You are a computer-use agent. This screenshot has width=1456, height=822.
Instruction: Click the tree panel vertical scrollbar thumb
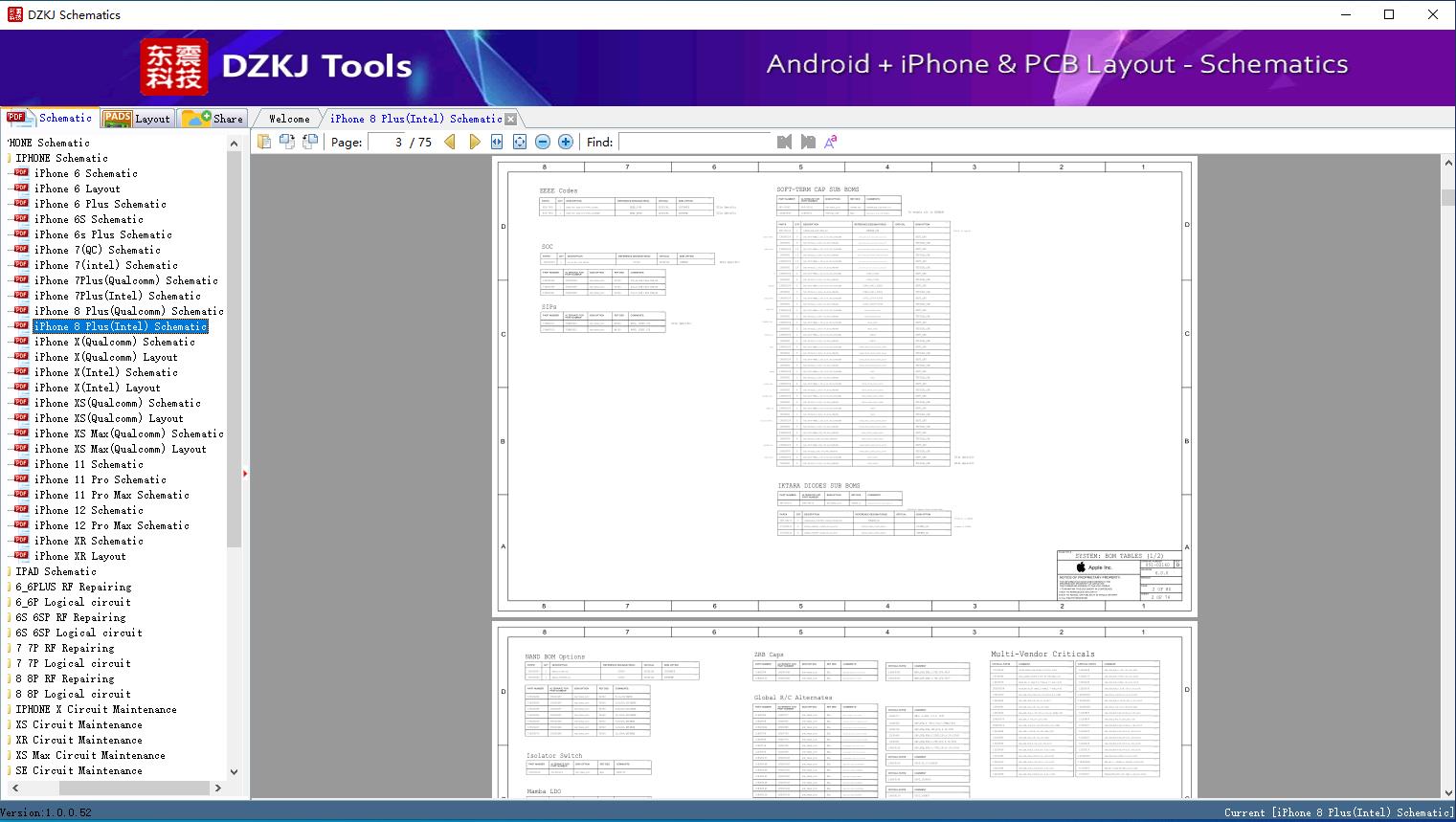point(234,349)
